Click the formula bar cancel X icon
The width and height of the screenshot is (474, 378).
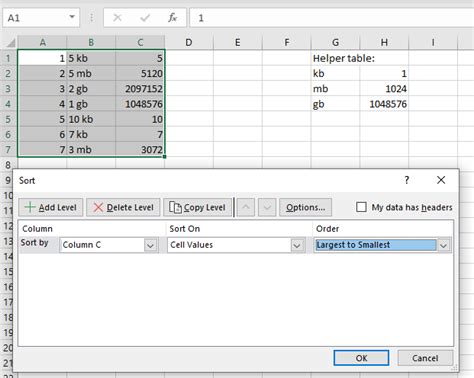117,18
